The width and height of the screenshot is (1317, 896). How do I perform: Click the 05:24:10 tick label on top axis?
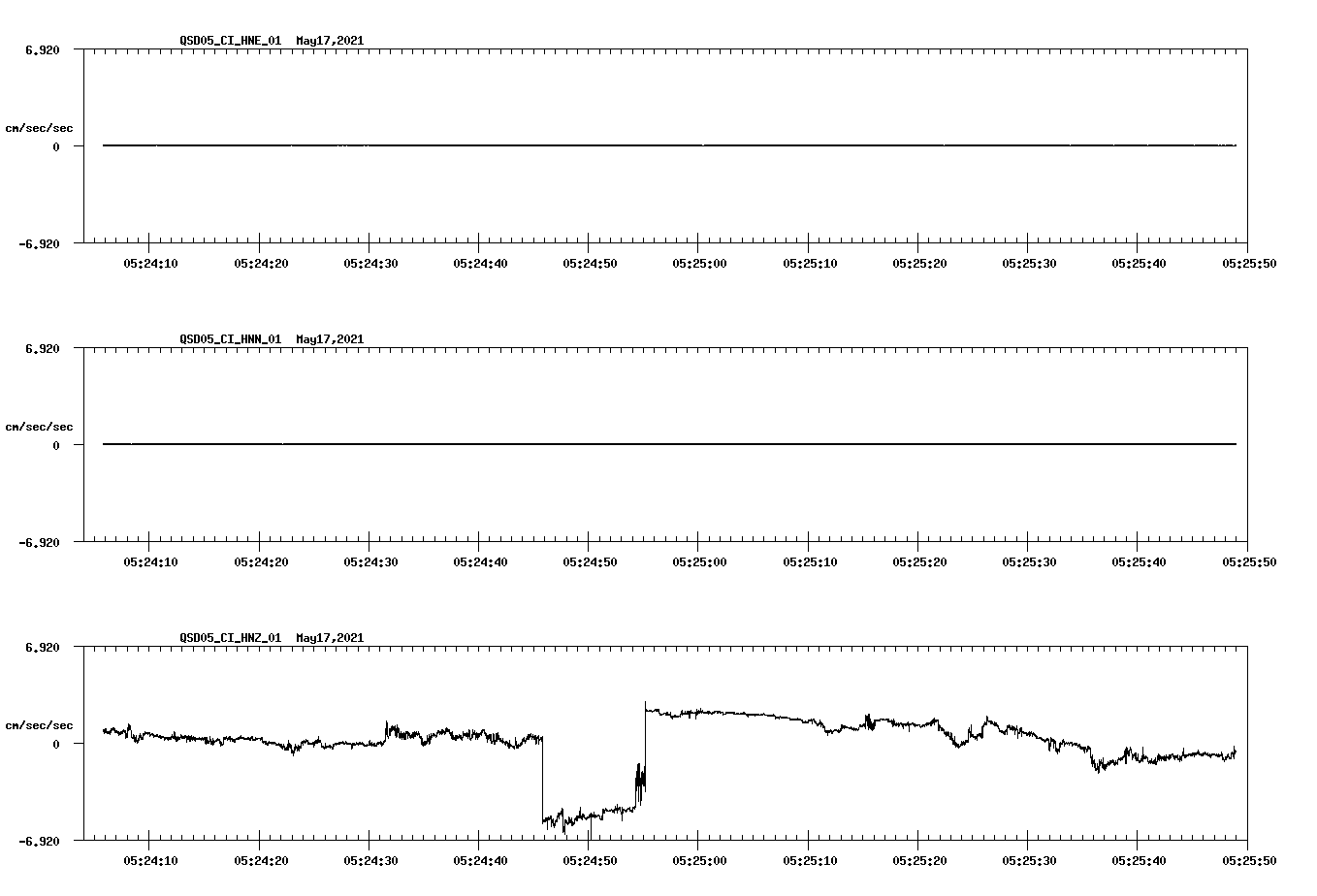point(150,260)
